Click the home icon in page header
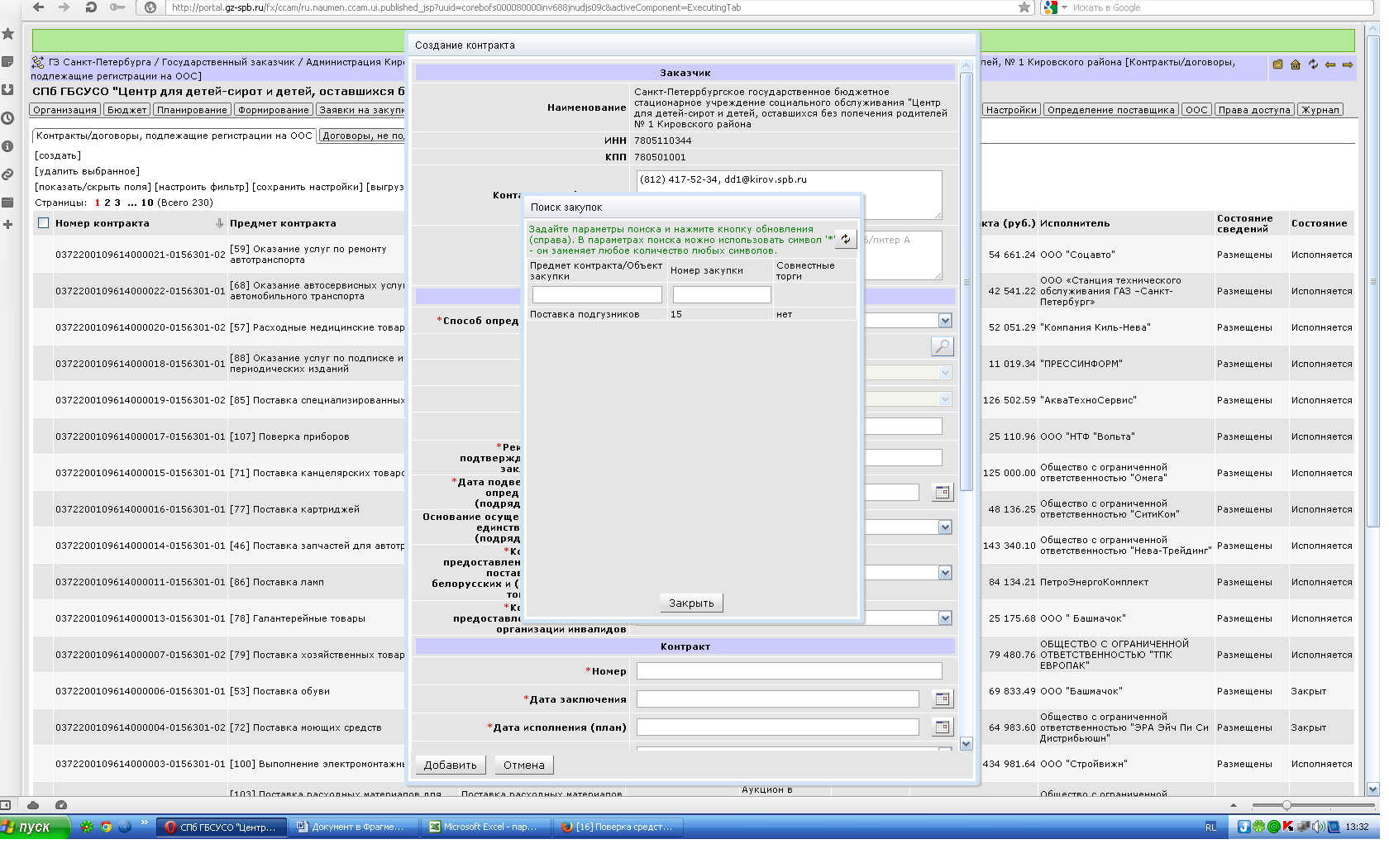 coord(1296,64)
